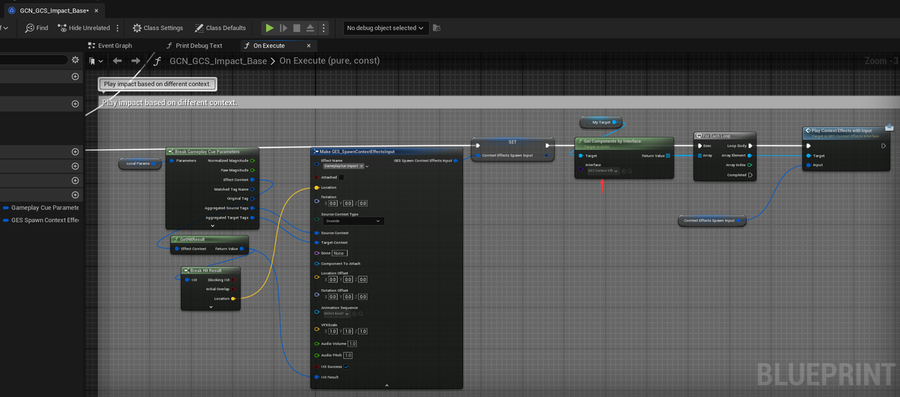900x397 pixels.
Task: Collapse Make GES_SpawnContextEffectsInput node pins
Action: [x=386, y=386]
